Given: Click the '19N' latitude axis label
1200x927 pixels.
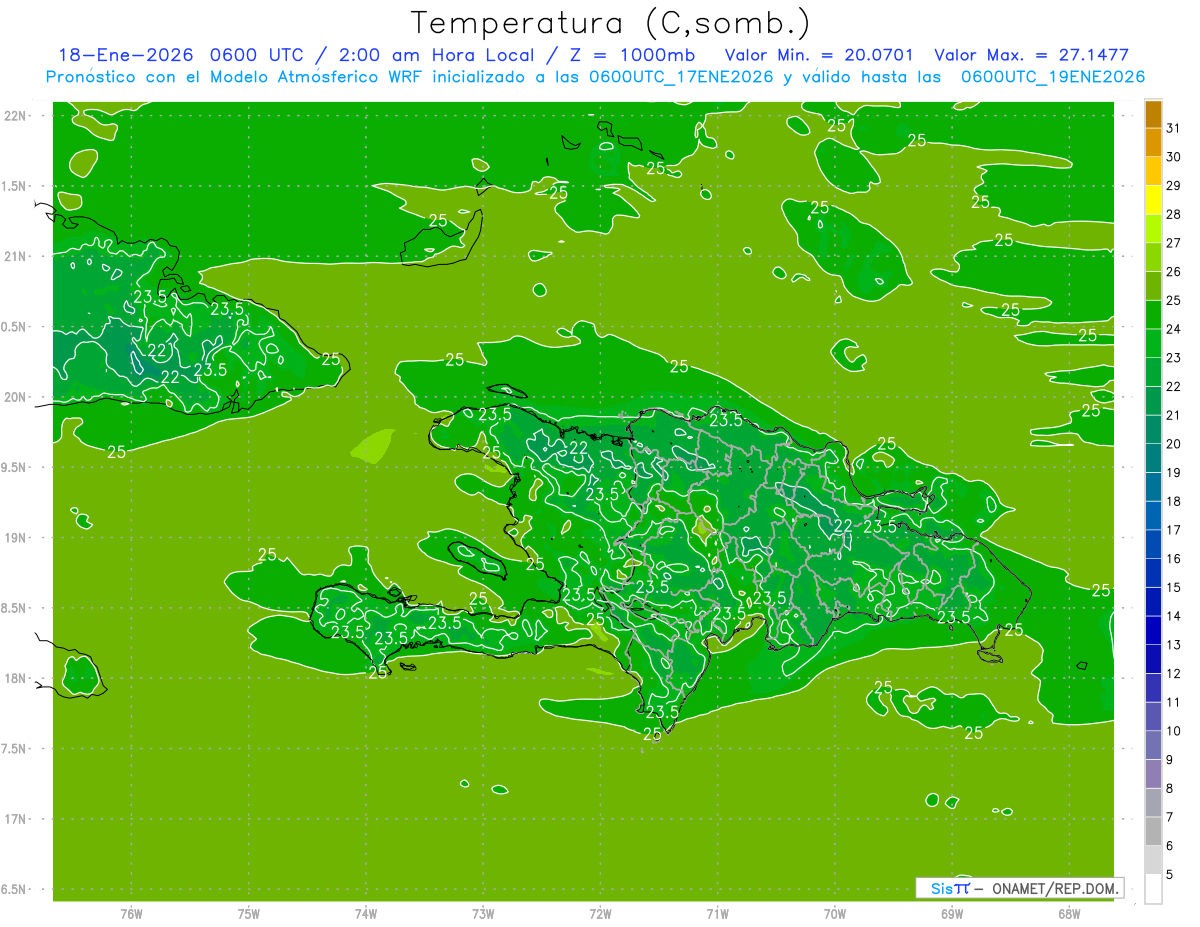Looking at the screenshot, I should [x=14, y=538].
